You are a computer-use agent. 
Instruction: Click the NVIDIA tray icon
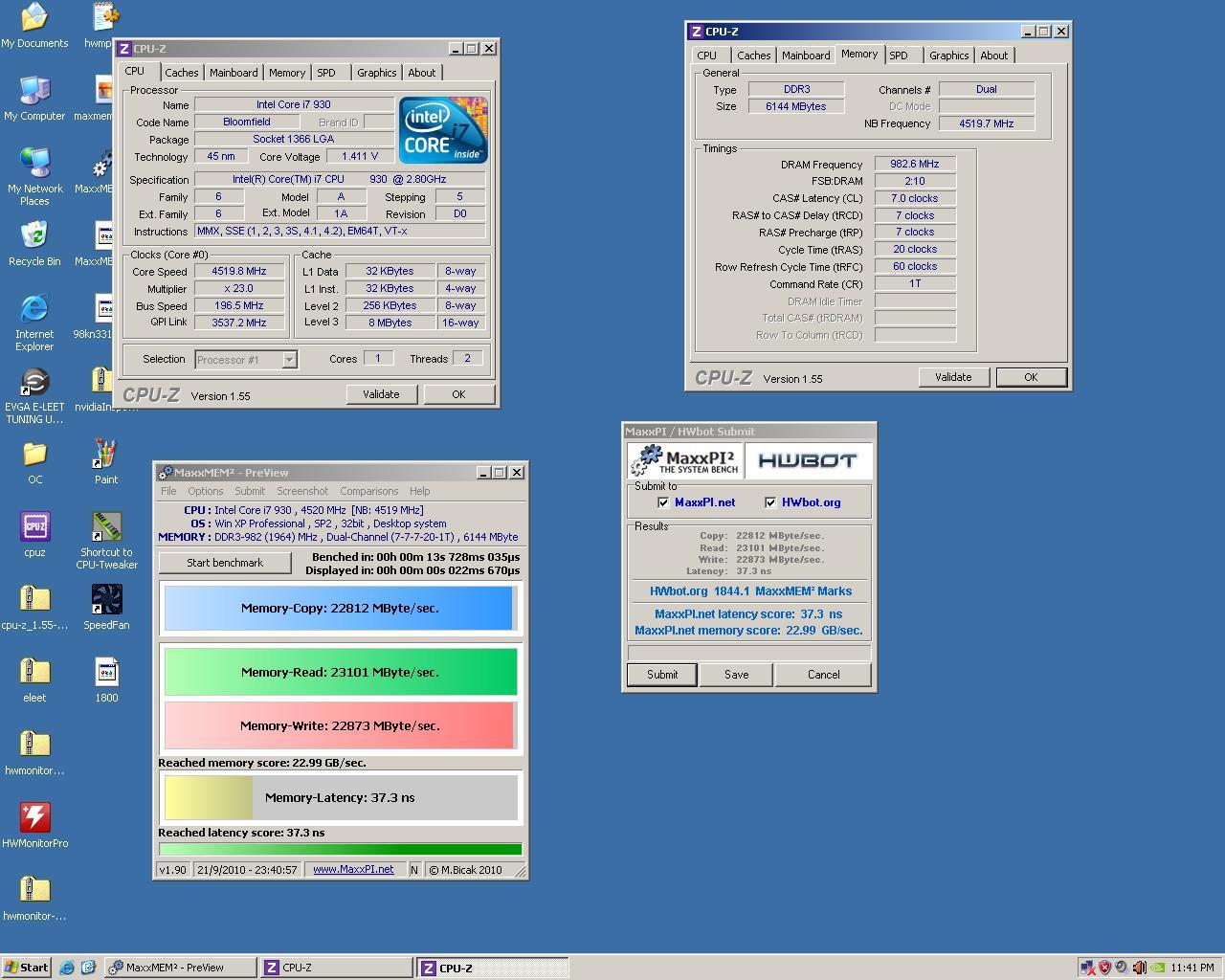click(x=1156, y=968)
